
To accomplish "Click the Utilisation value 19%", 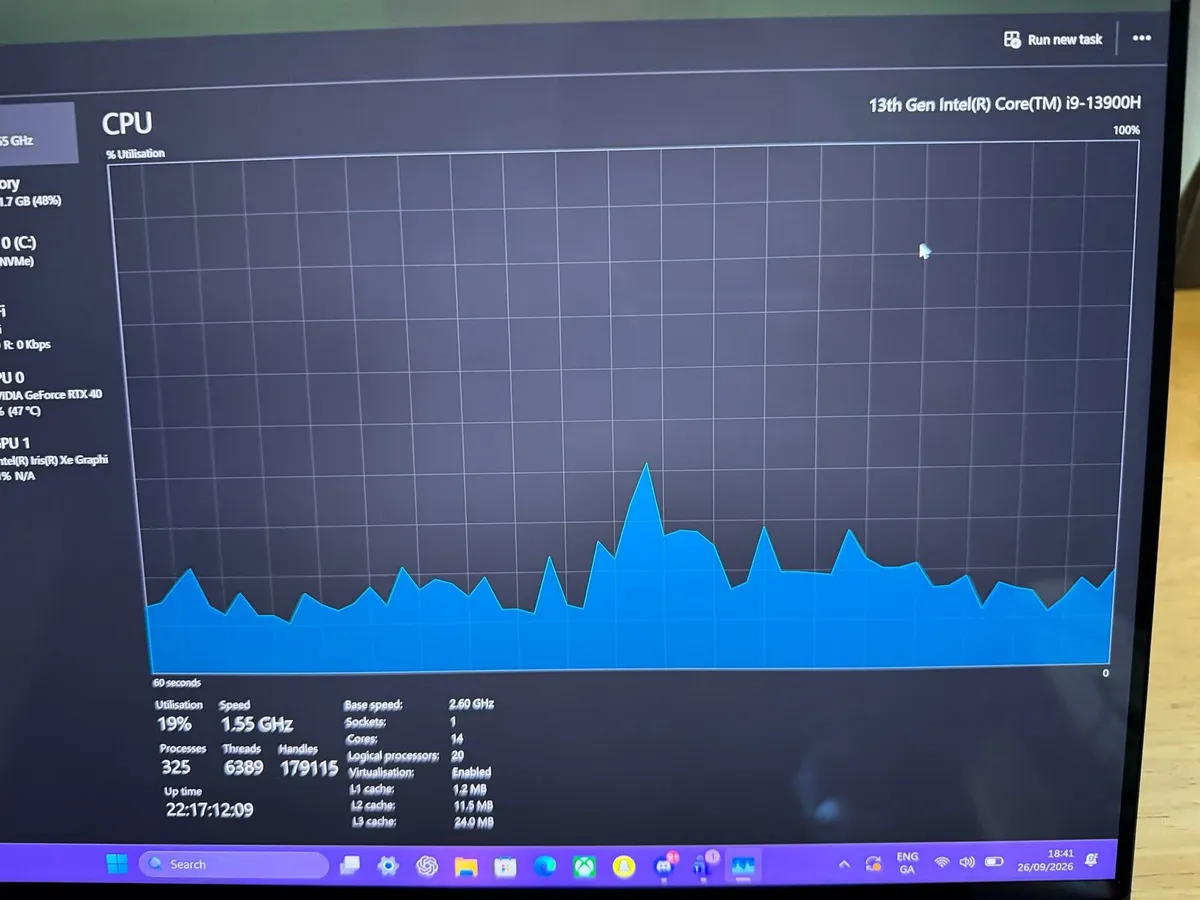I will 174,724.
